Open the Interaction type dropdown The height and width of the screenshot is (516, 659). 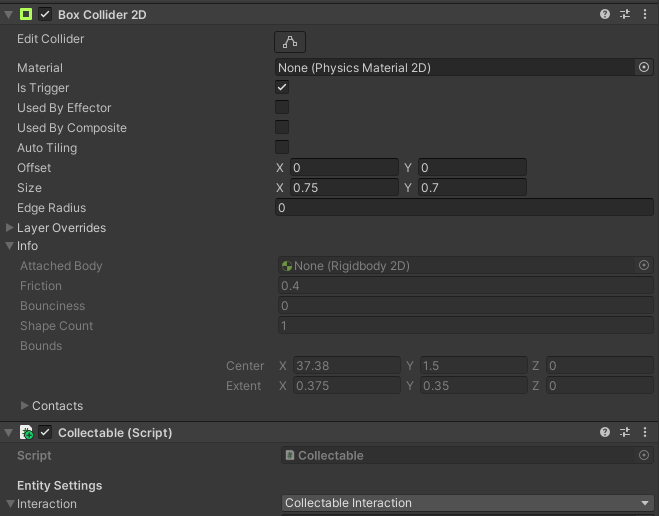point(466,503)
